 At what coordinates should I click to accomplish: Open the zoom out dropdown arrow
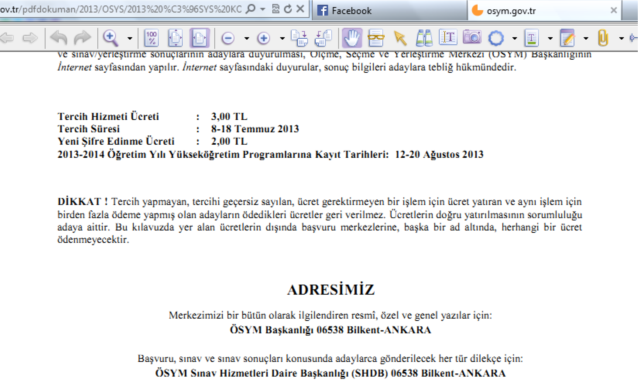coord(247,38)
